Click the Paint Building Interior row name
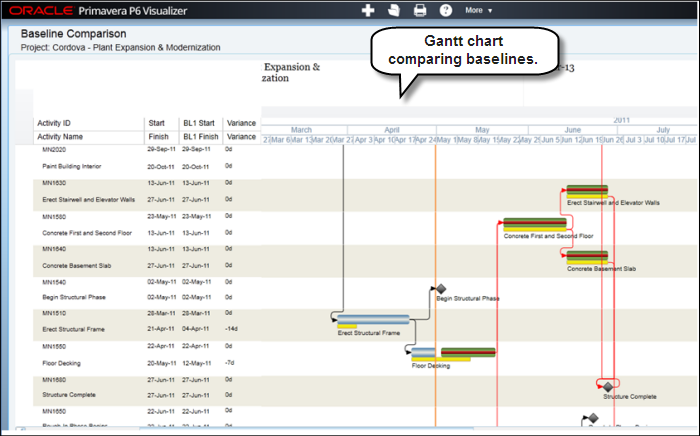The image size is (700, 436). pyautogui.click(x=71, y=166)
